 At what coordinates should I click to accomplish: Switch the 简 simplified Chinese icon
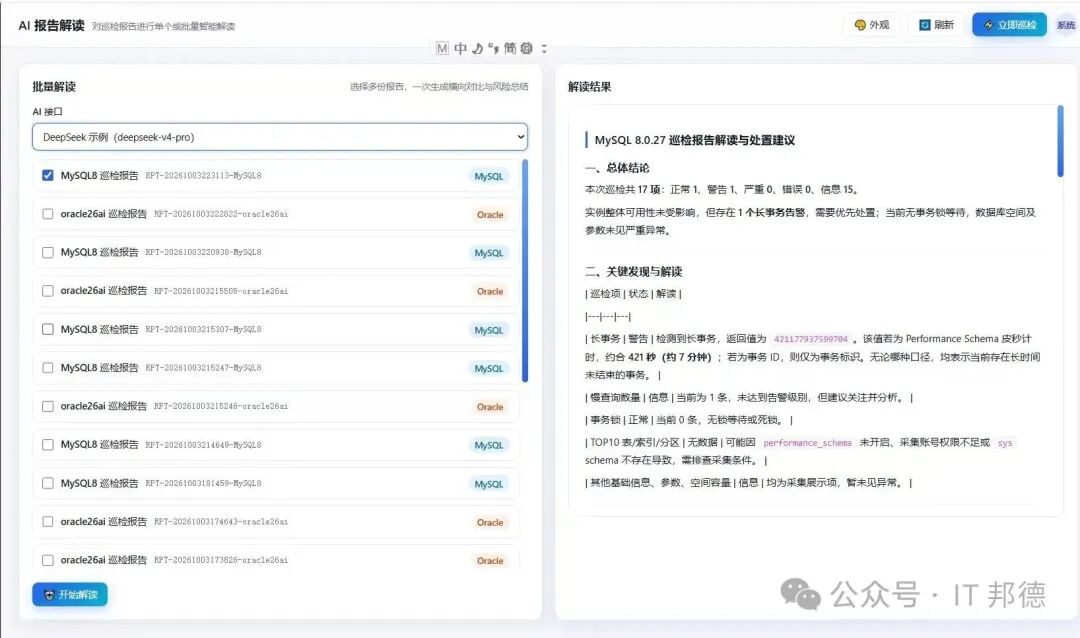pyautogui.click(x=510, y=48)
